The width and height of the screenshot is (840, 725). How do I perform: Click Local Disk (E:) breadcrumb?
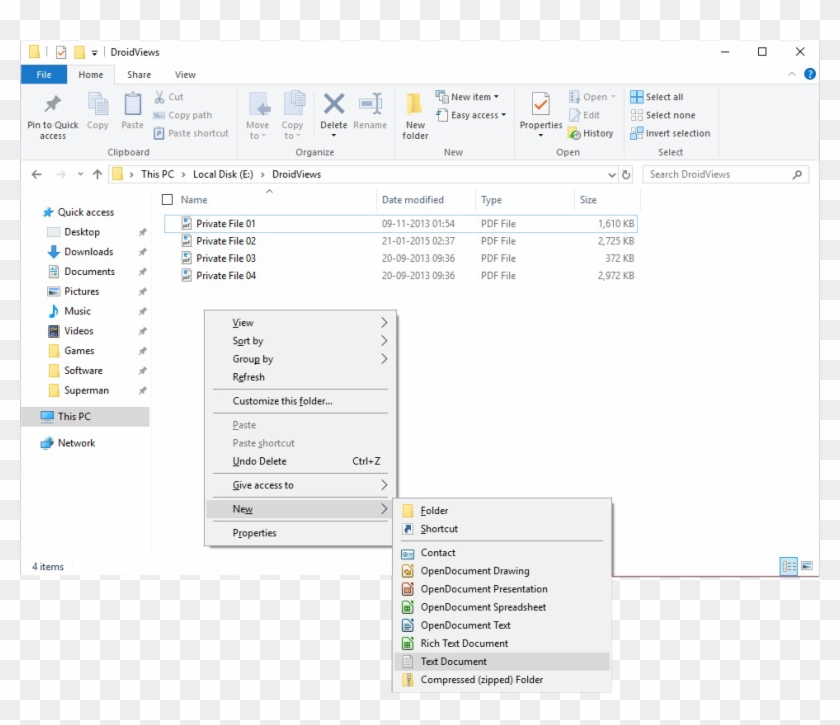point(223,175)
